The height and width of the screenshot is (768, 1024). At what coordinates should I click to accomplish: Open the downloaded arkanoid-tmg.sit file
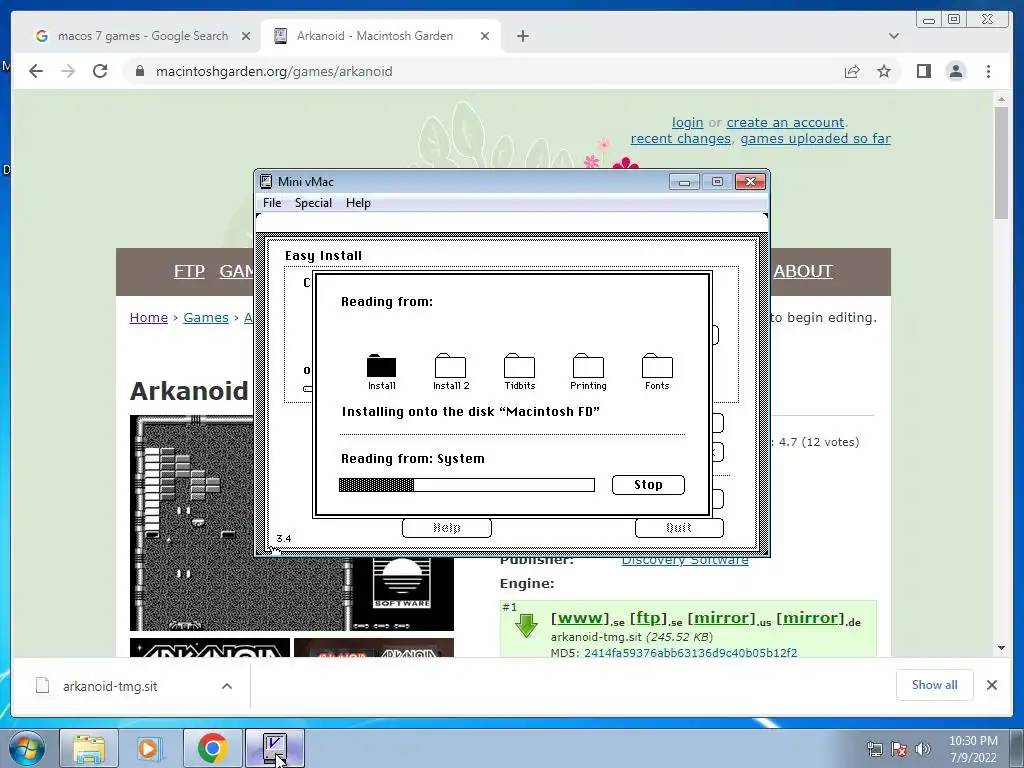pos(110,686)
